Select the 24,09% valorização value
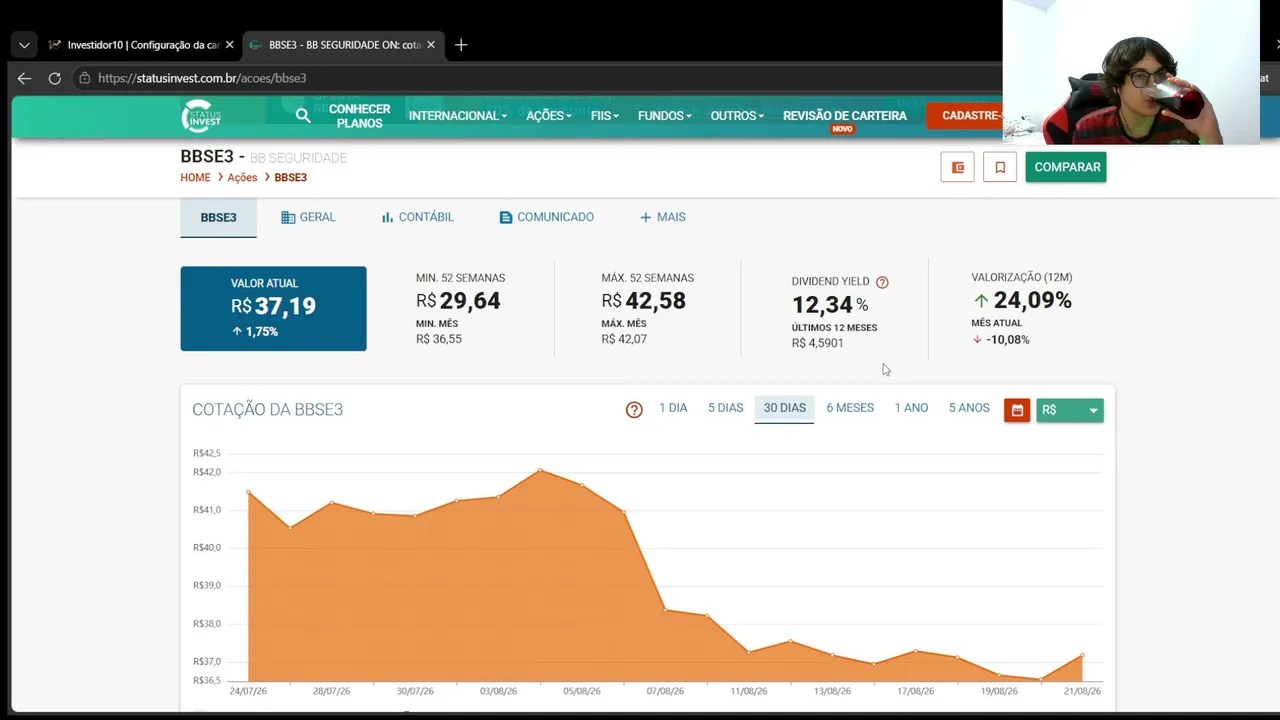 pyautogui.click(x=1033, y=301)
